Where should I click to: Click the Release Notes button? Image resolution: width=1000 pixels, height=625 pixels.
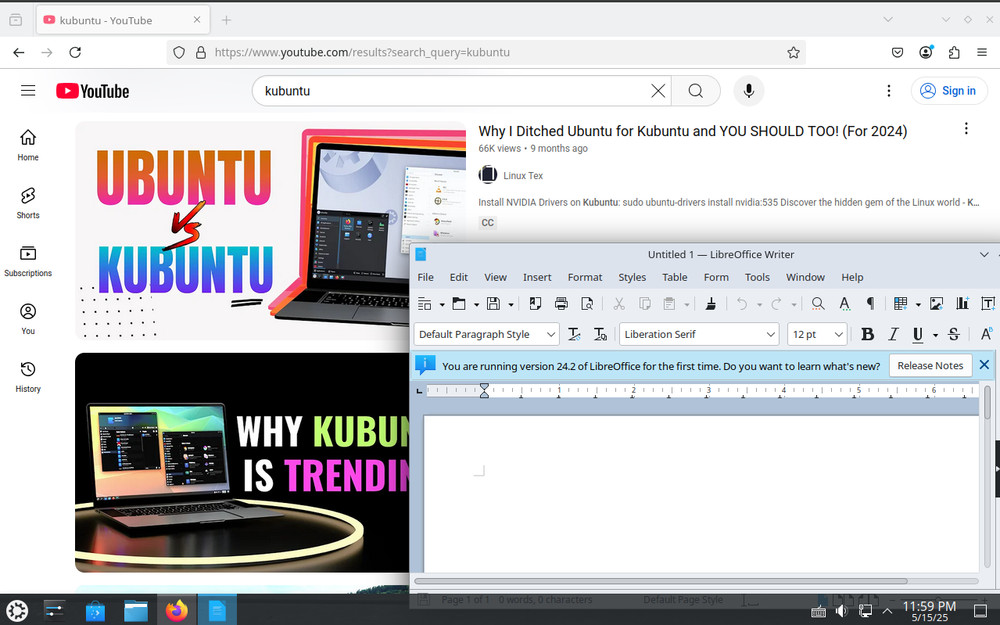(930, 365)
